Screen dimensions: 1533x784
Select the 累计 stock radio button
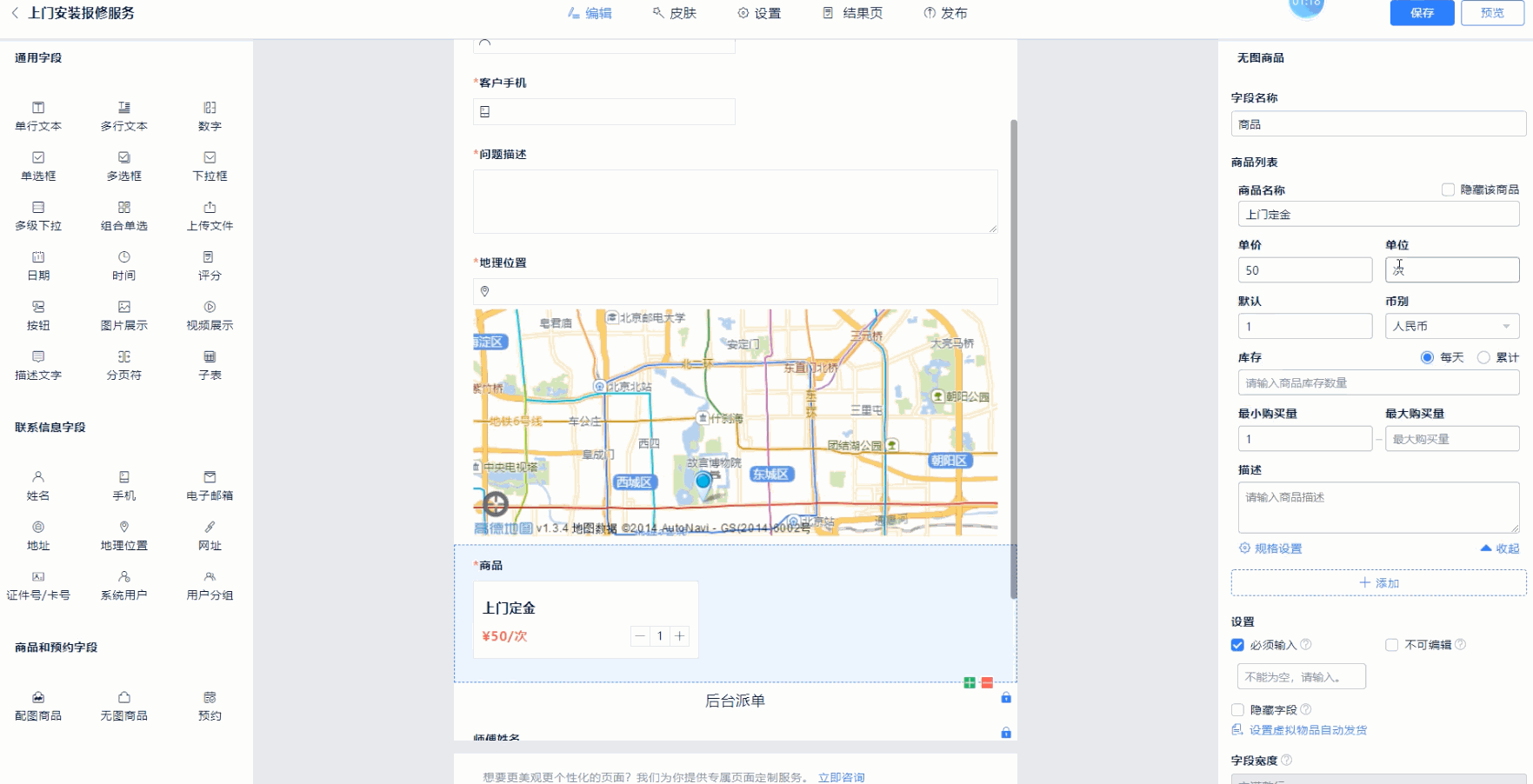(1483, 357)
